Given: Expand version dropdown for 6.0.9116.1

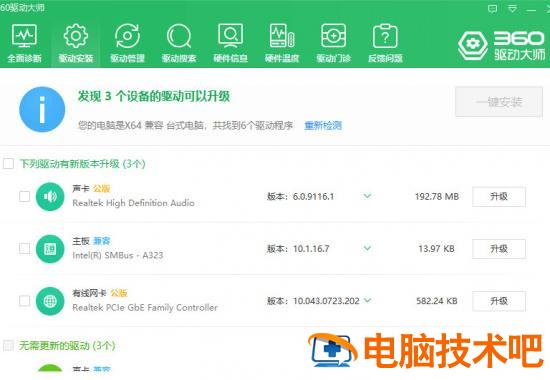Looking at the screenshot, I should [367, 196].
